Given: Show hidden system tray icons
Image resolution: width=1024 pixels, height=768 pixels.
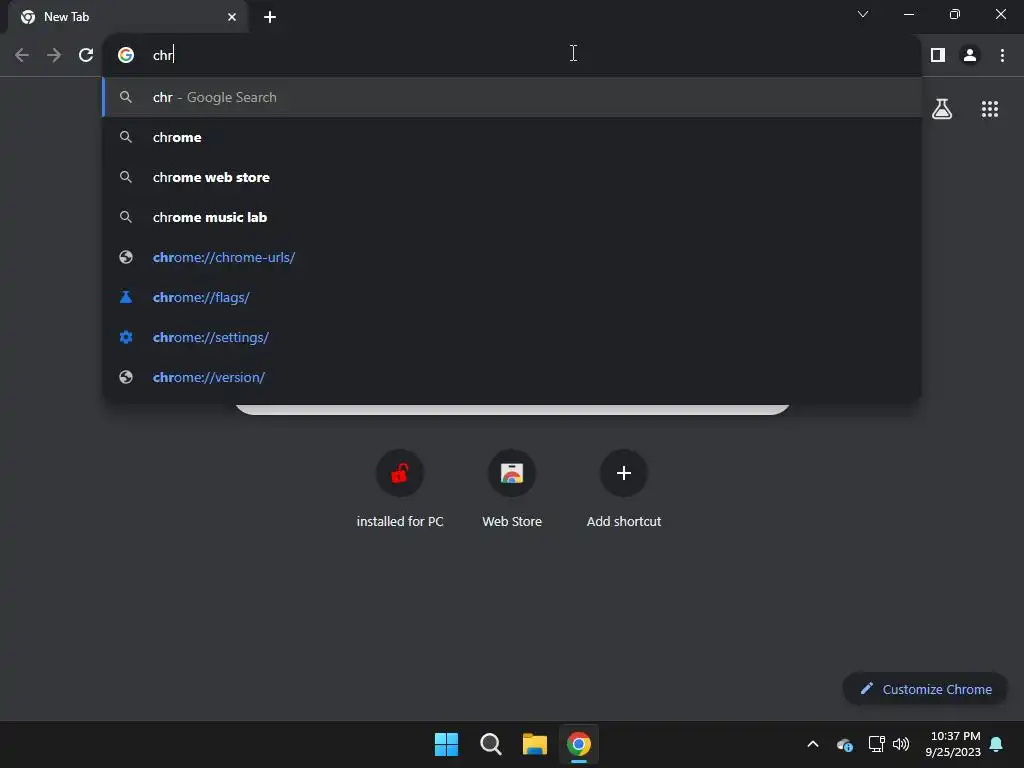Looking at the screenshot, I should click(x=813, y=744).
